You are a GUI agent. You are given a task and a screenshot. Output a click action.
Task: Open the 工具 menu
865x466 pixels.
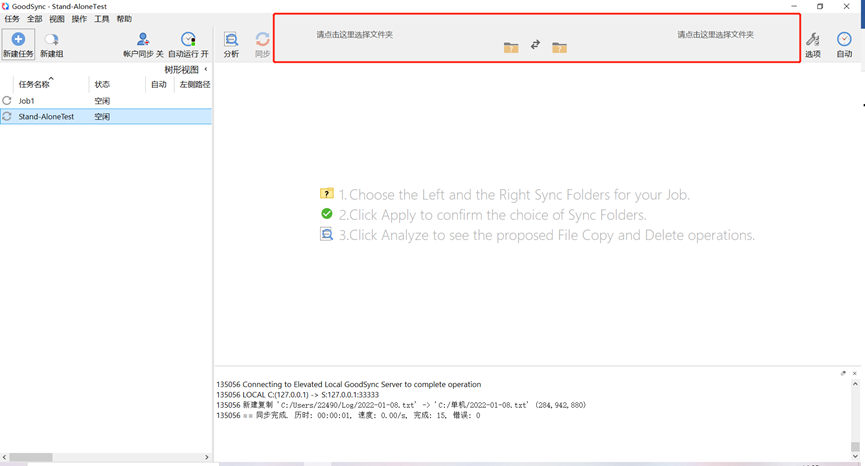pos(102,19)
